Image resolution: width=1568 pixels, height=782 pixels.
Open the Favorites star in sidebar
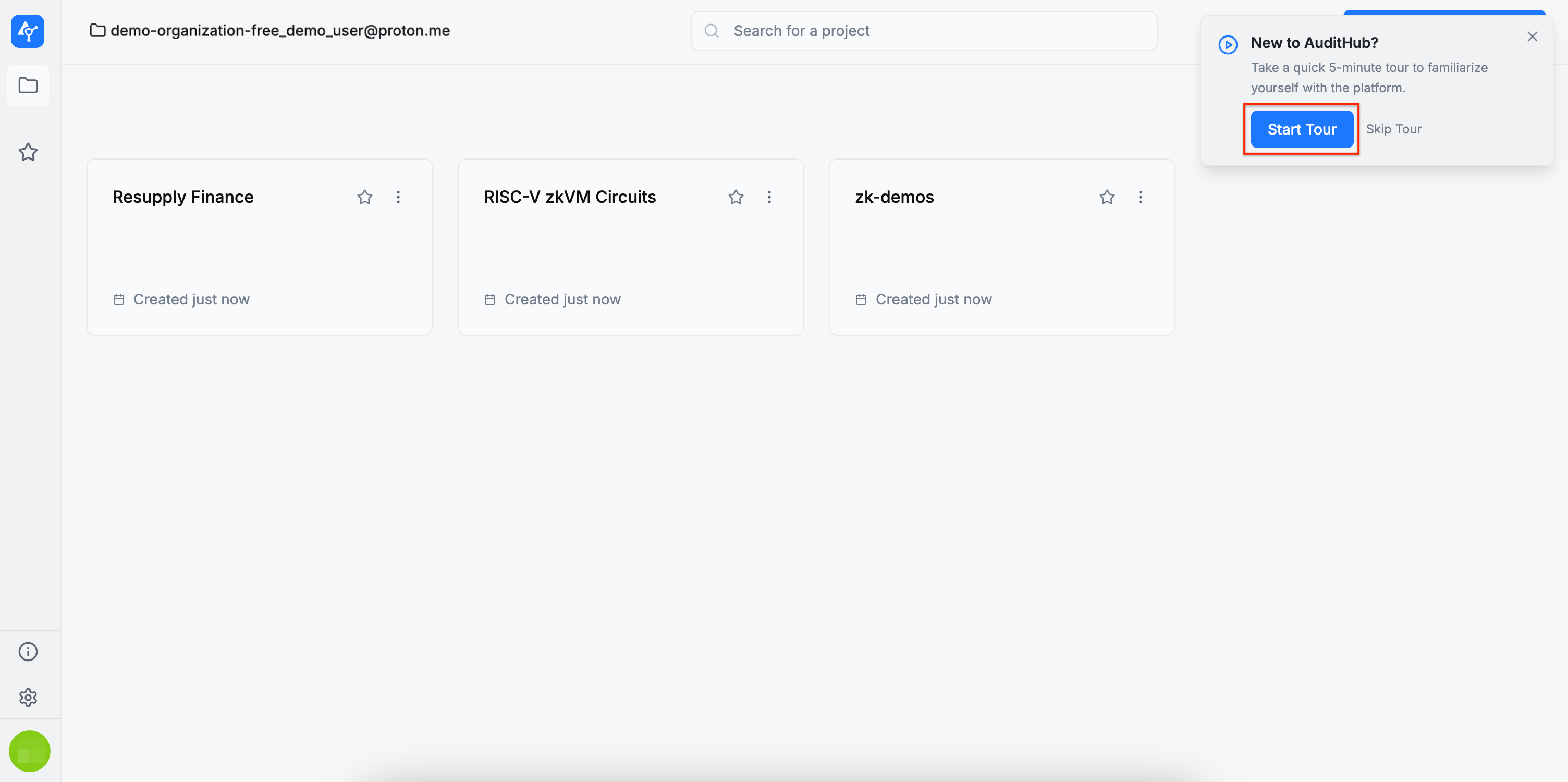pyautogui.click(x=28, y=152)
